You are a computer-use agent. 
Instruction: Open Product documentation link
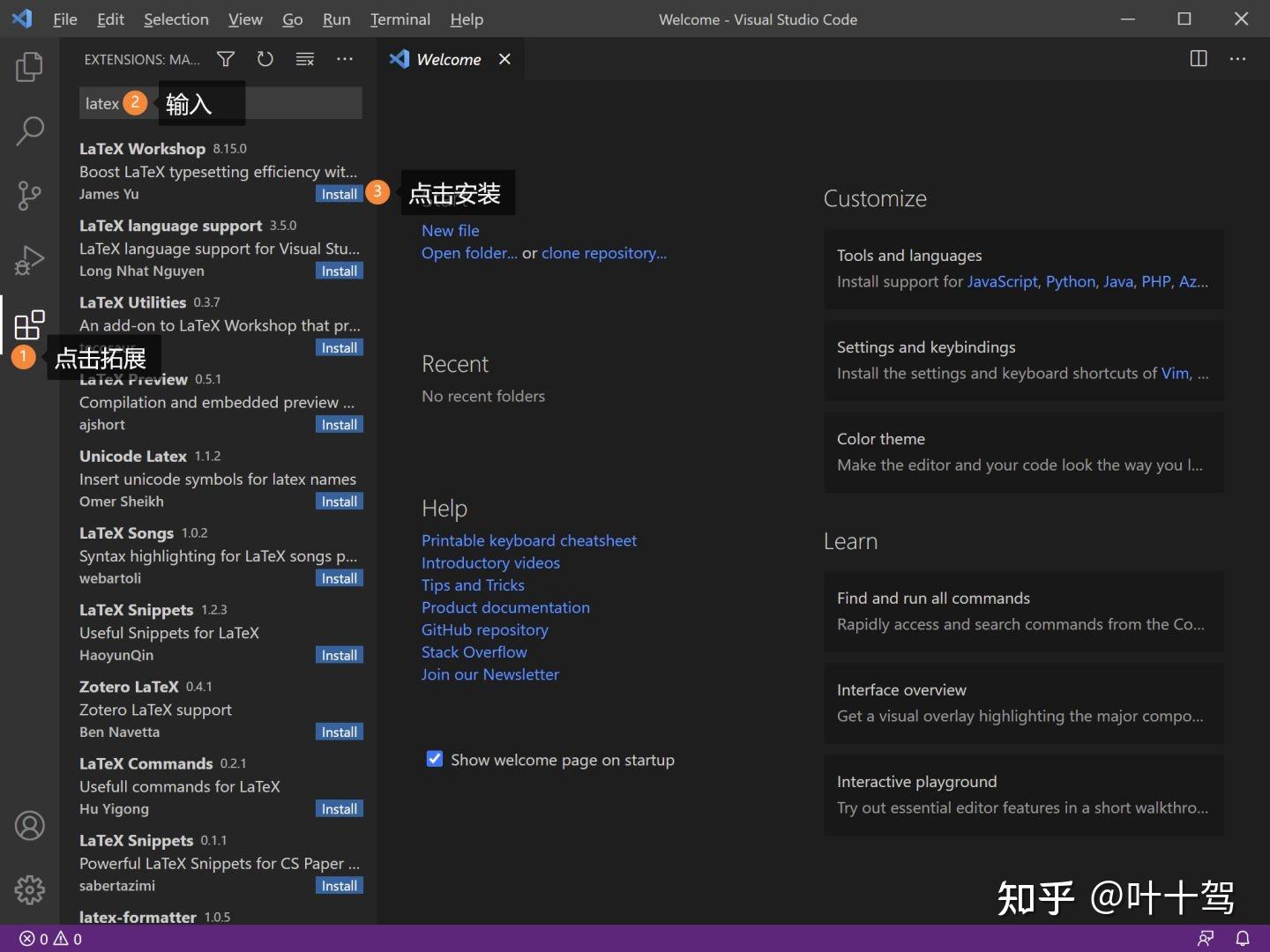click(x=505, y=607)
